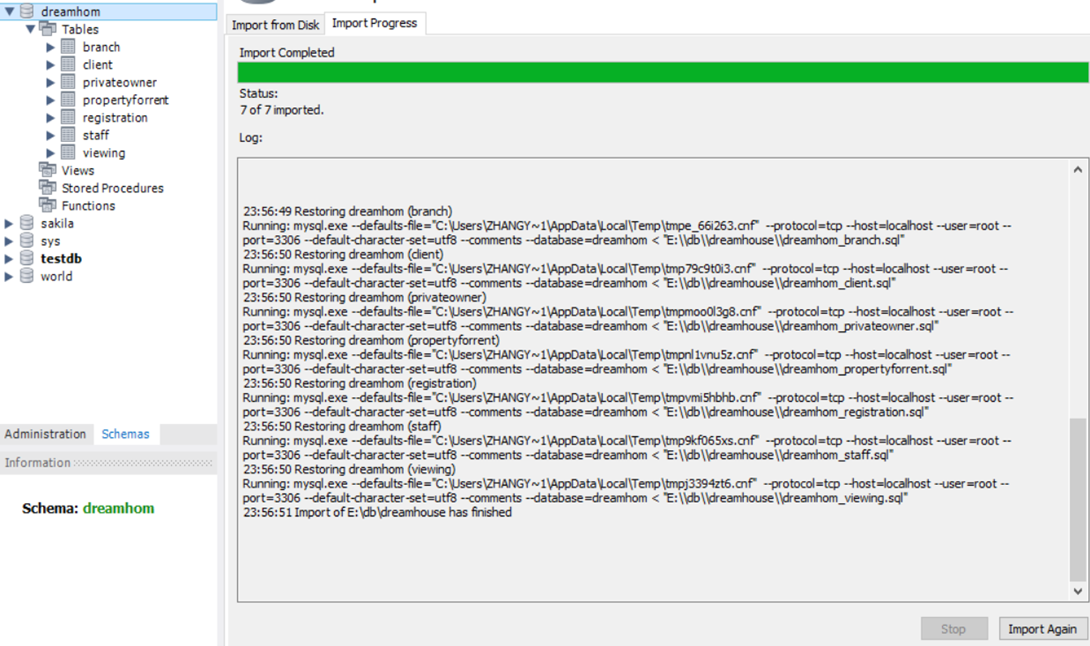Select the Tables tree label
The height and width of the screenshot is (646, 1090).
80,29
